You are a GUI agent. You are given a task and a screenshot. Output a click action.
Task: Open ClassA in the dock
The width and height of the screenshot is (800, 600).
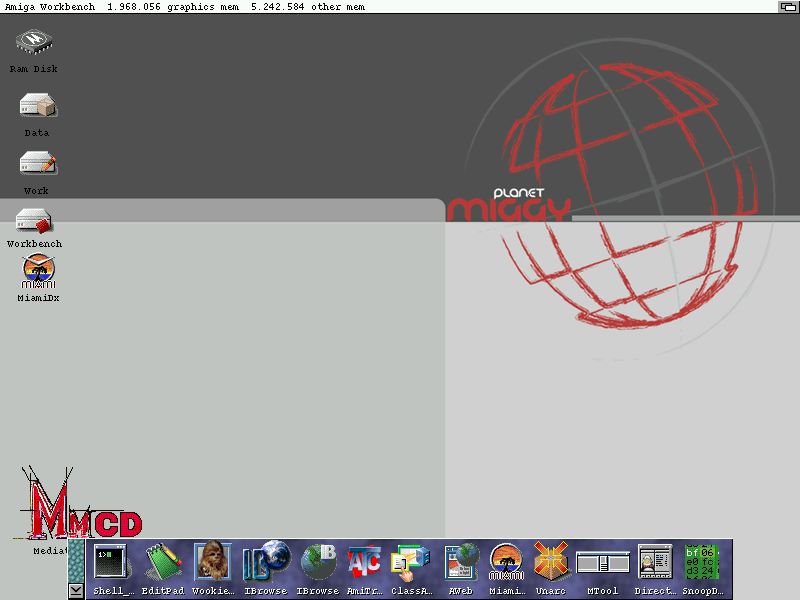(x=411, y=563)
